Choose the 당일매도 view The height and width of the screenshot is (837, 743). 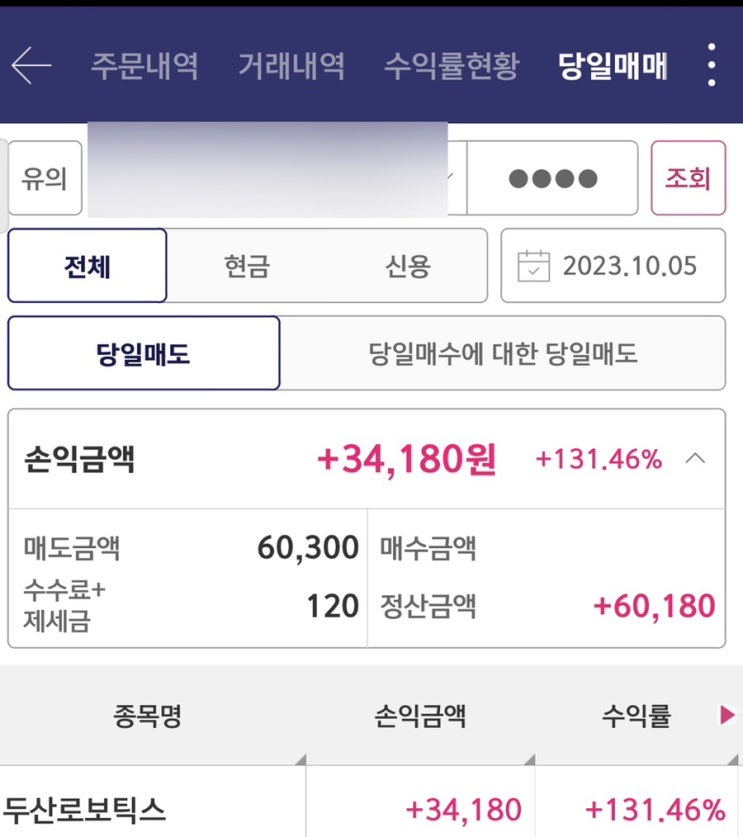pos(143,353)
